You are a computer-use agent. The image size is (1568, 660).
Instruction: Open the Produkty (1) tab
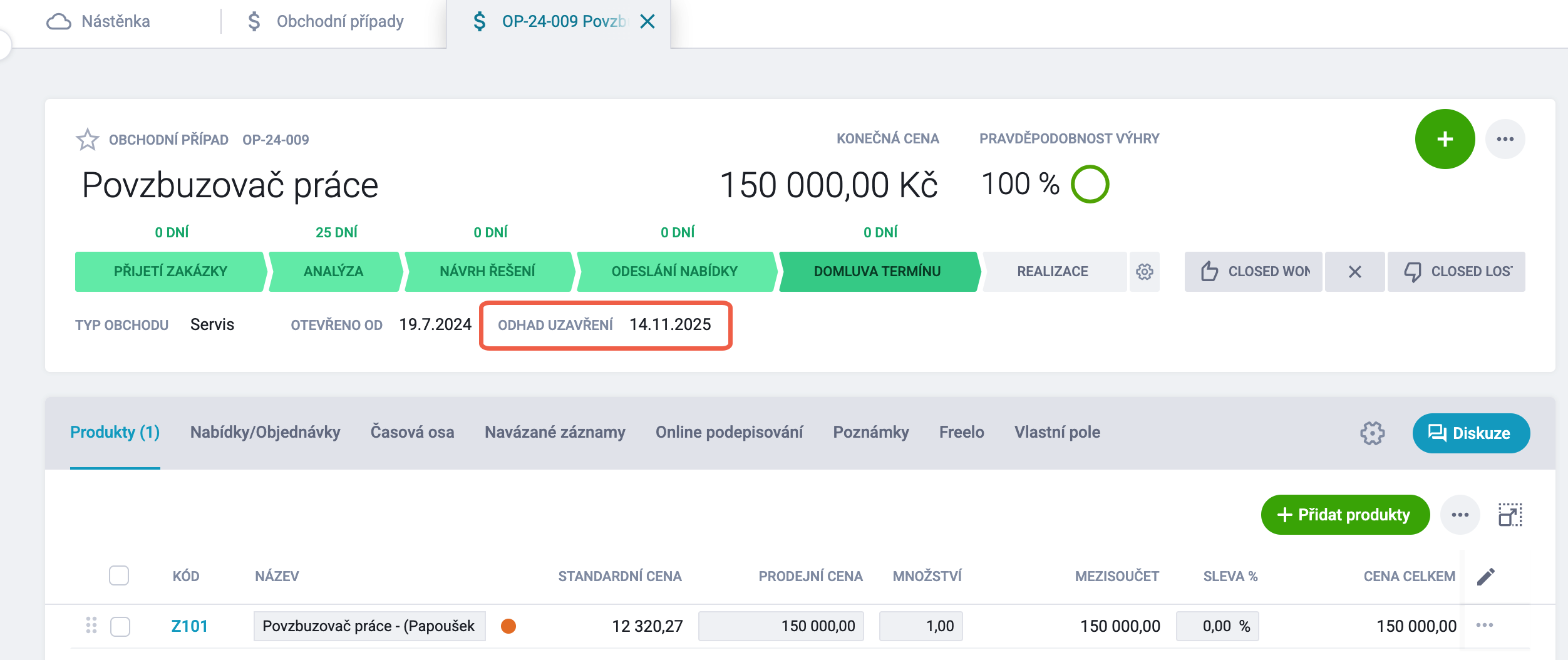pyautogui.click(x=115, y=432)
